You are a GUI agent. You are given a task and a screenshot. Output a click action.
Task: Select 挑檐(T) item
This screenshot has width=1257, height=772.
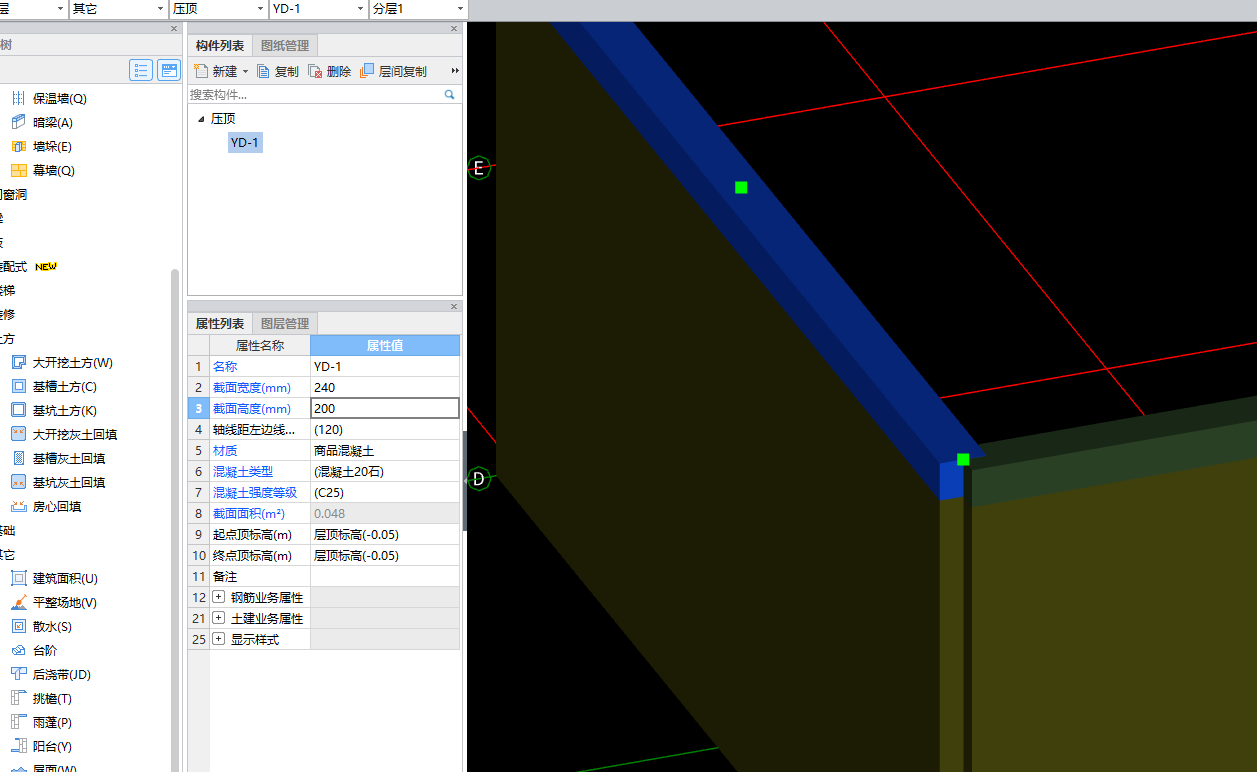(52, 699)
